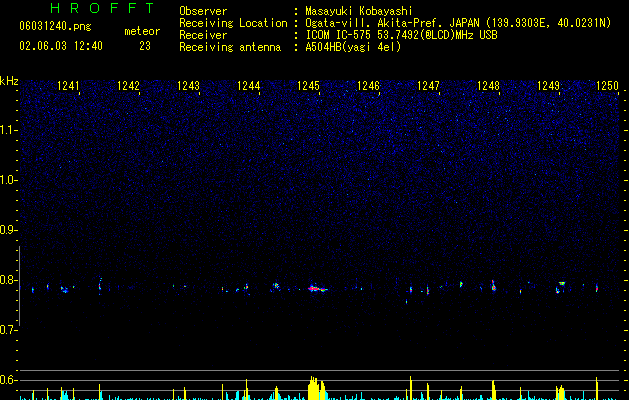This screenshot has height=400, width=629.
Task: Click the gray vertical frequency range bar
Action: tap(19, 285)
